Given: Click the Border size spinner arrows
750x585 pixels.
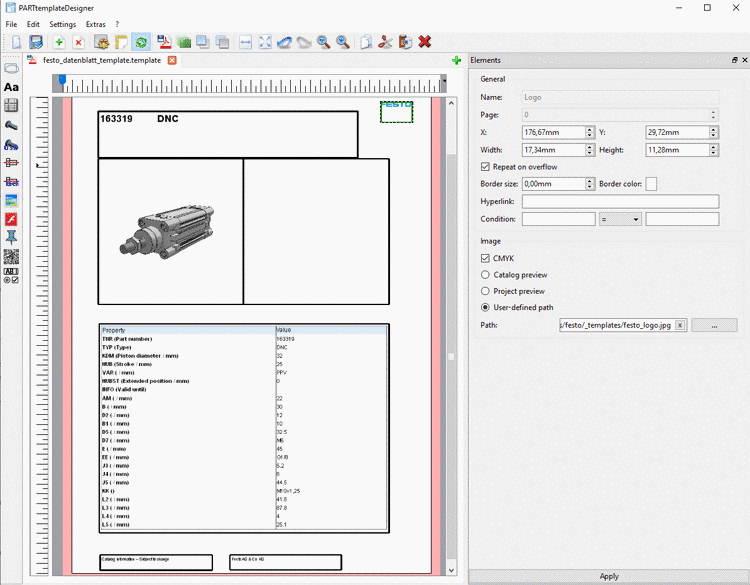Looking at the screenshot, I should click(590, 184).
